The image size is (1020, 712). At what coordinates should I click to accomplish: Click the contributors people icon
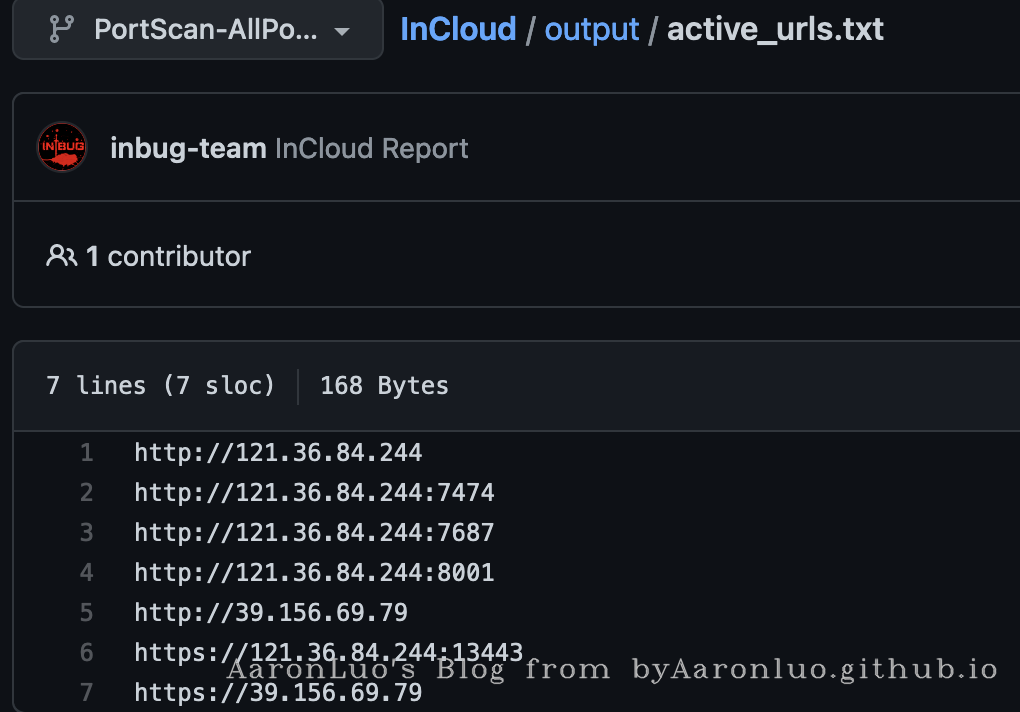coord(61,256)
